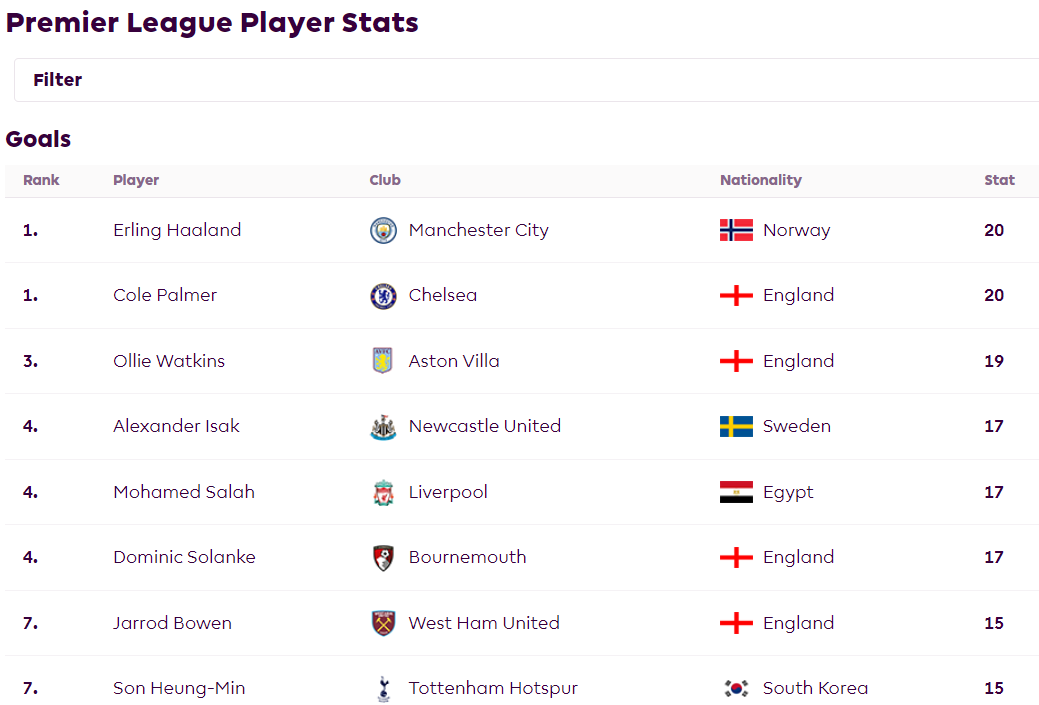1039x705 pixels.
Task: Click the Bournemouth club badge
Action: pos(383,557)
